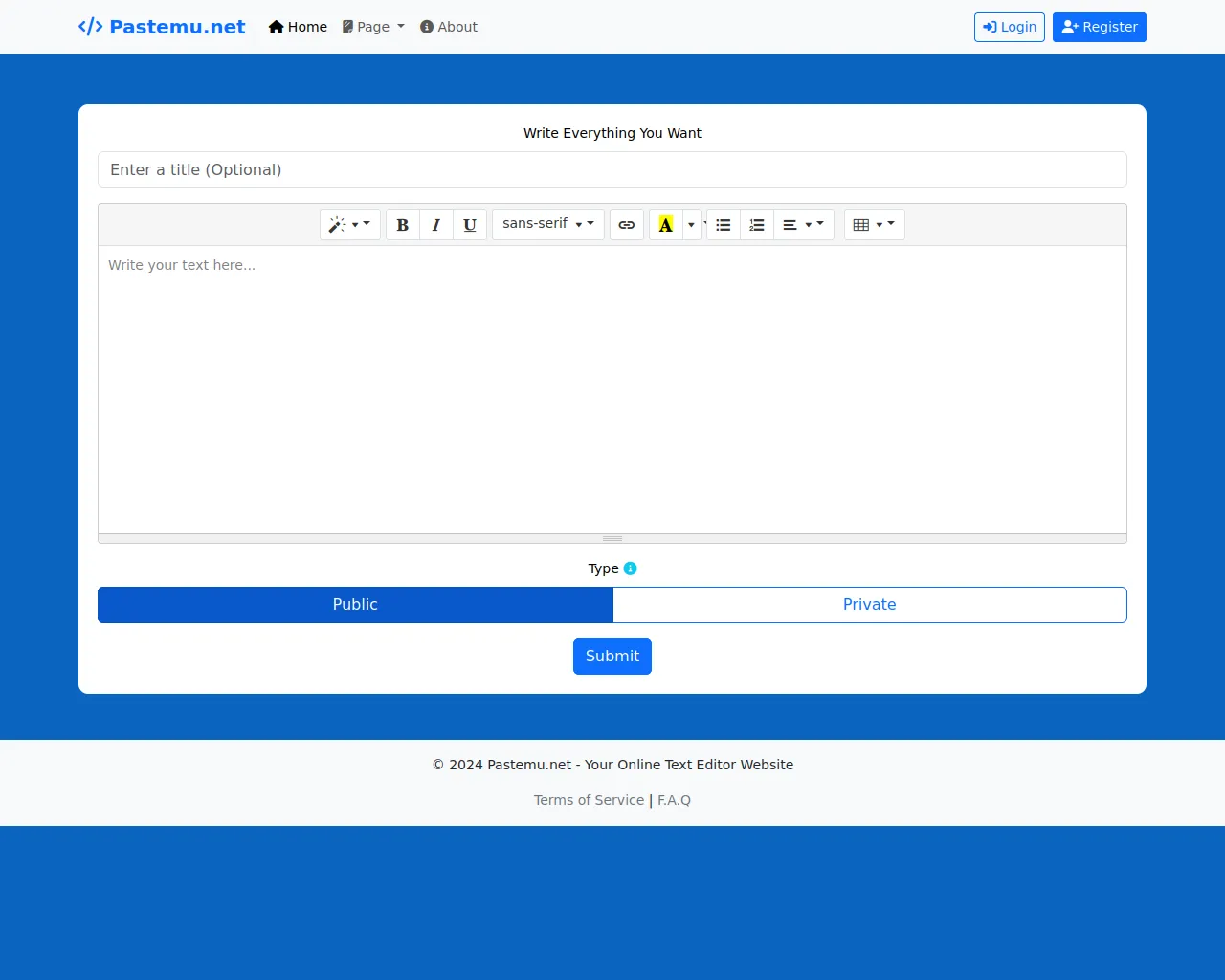Open the Page menu in navbar
This screenshot has height=980, width=1225.
[x=373, y=27]
